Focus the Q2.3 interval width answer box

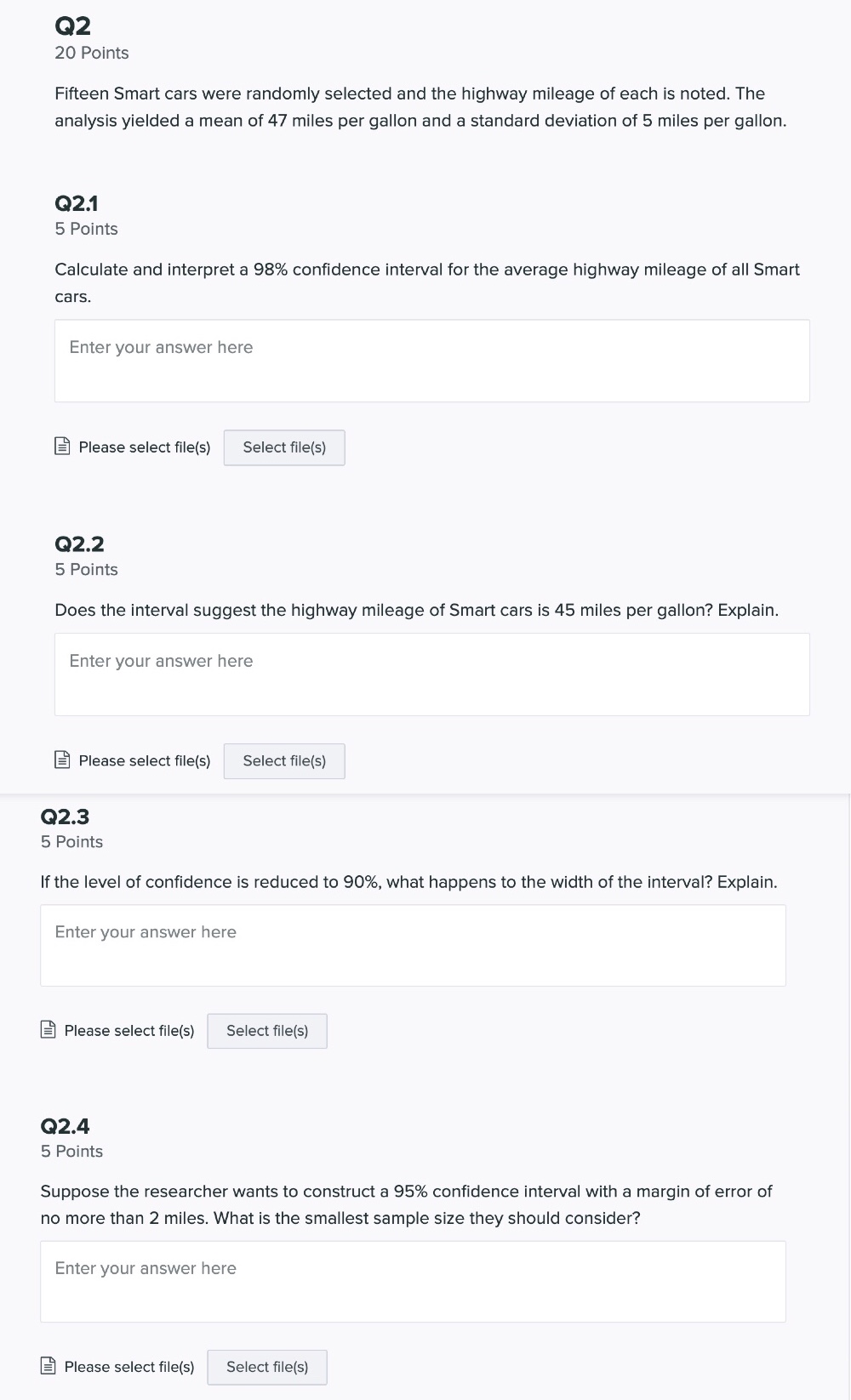pyautogui.click(x=413, y=945)
